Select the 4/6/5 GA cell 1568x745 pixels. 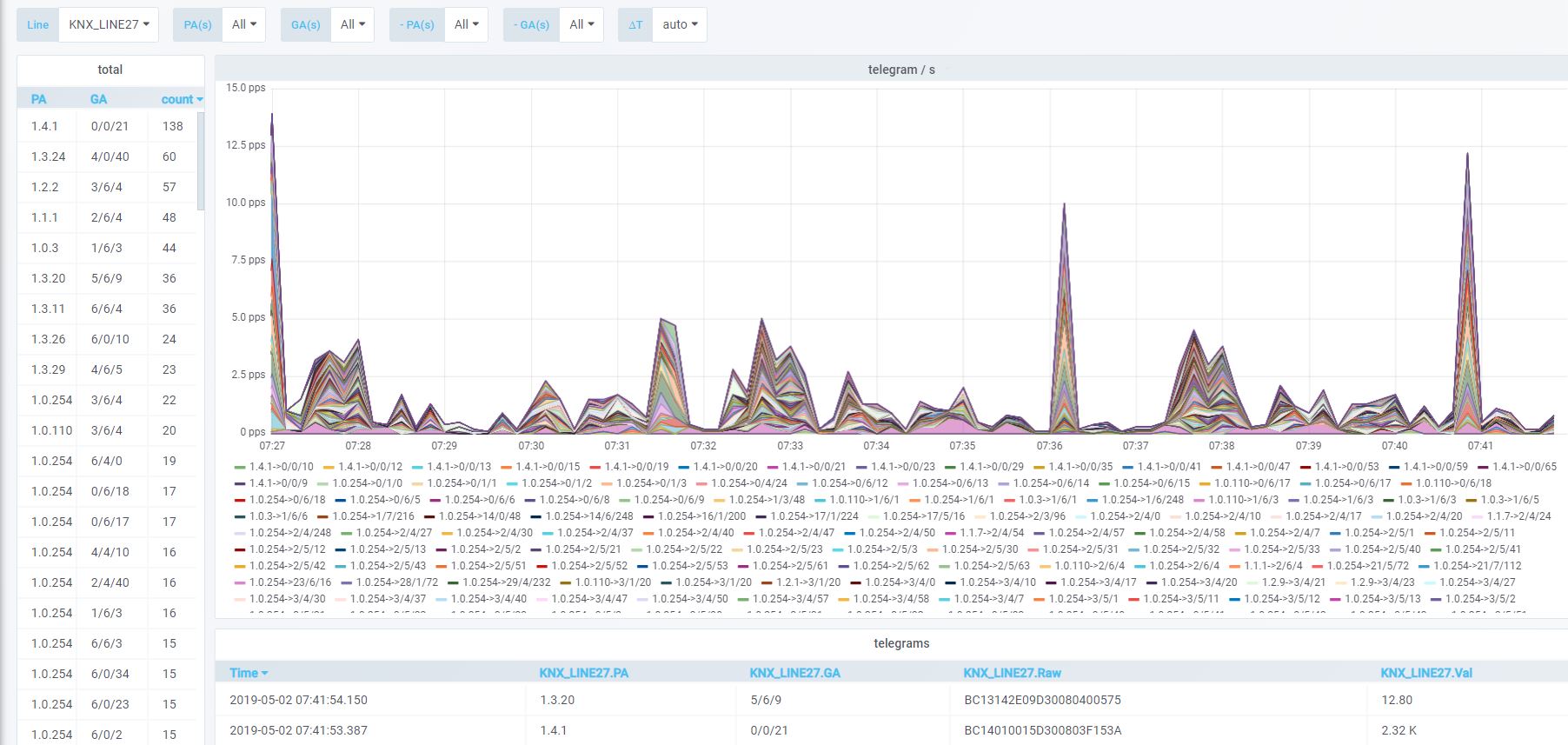tap(106, 369)
